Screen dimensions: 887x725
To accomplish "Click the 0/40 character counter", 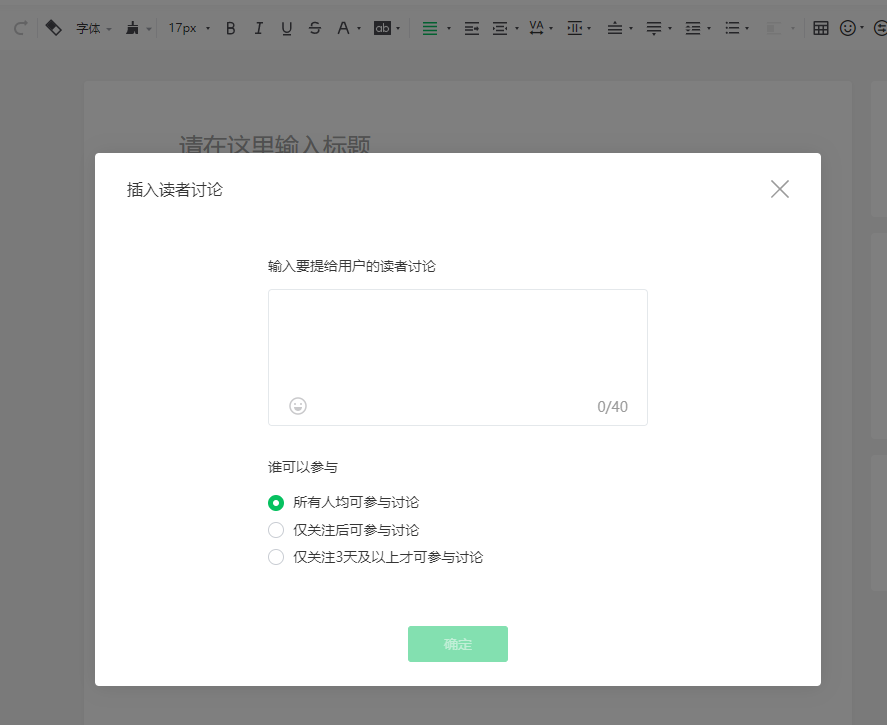I will coord(613,407).
